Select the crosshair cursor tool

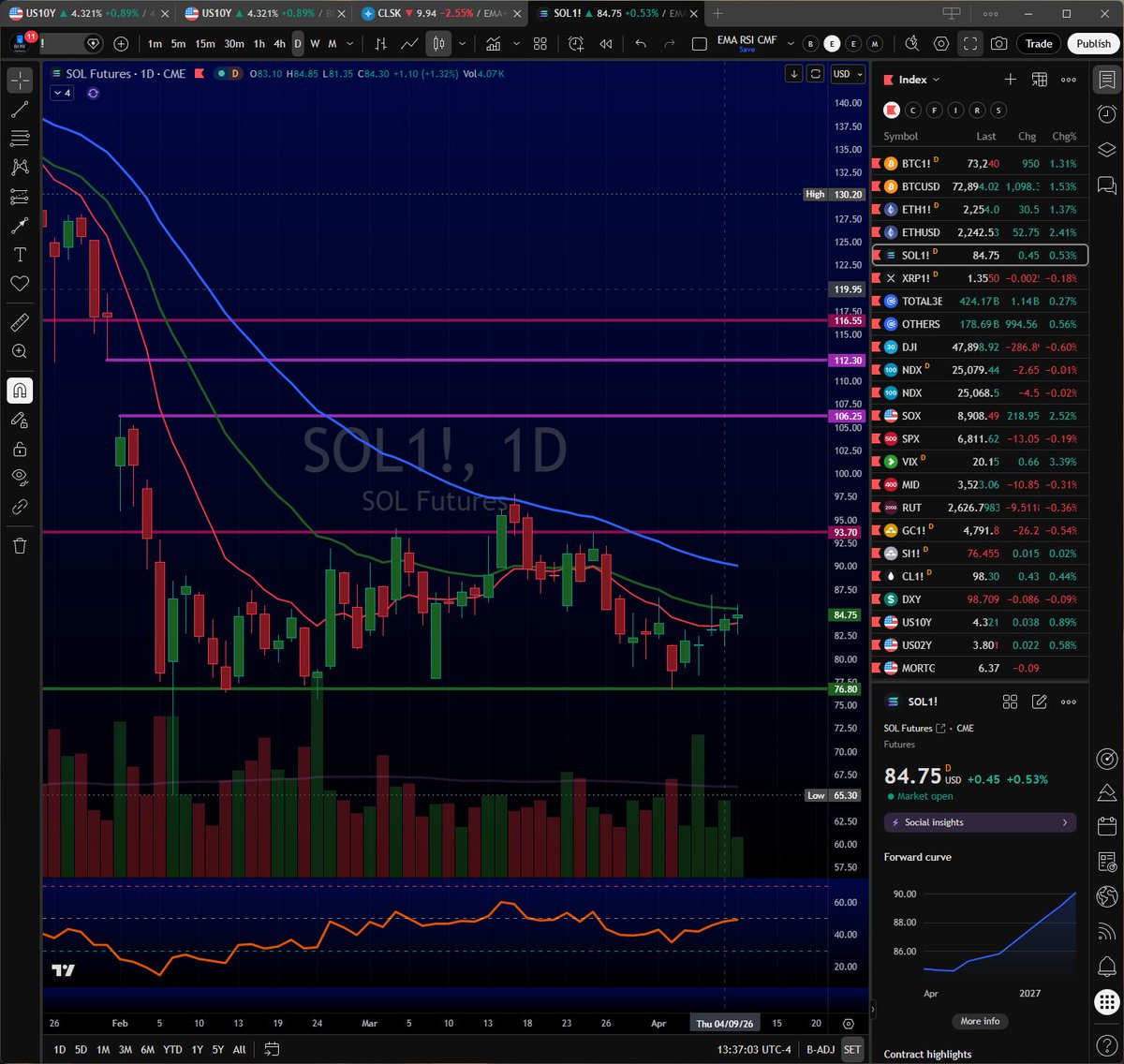[20, 81]
